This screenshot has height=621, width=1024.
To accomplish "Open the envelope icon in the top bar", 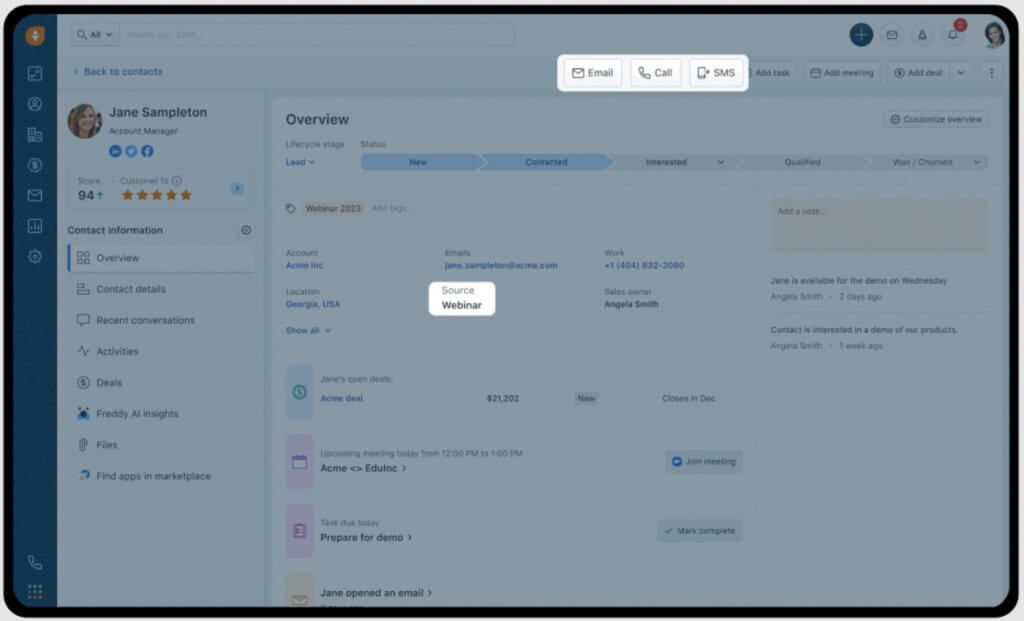I will tap(892, 34).
